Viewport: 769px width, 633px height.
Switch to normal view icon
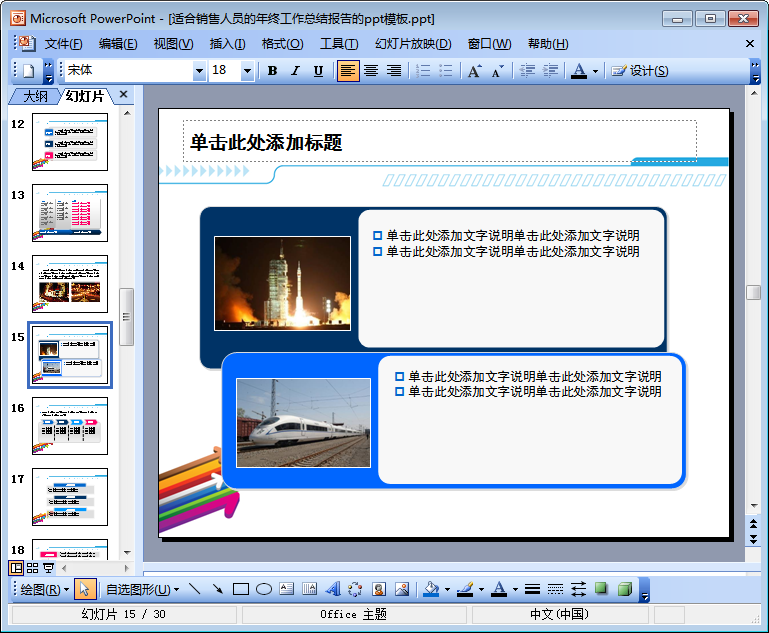point(16,568)
